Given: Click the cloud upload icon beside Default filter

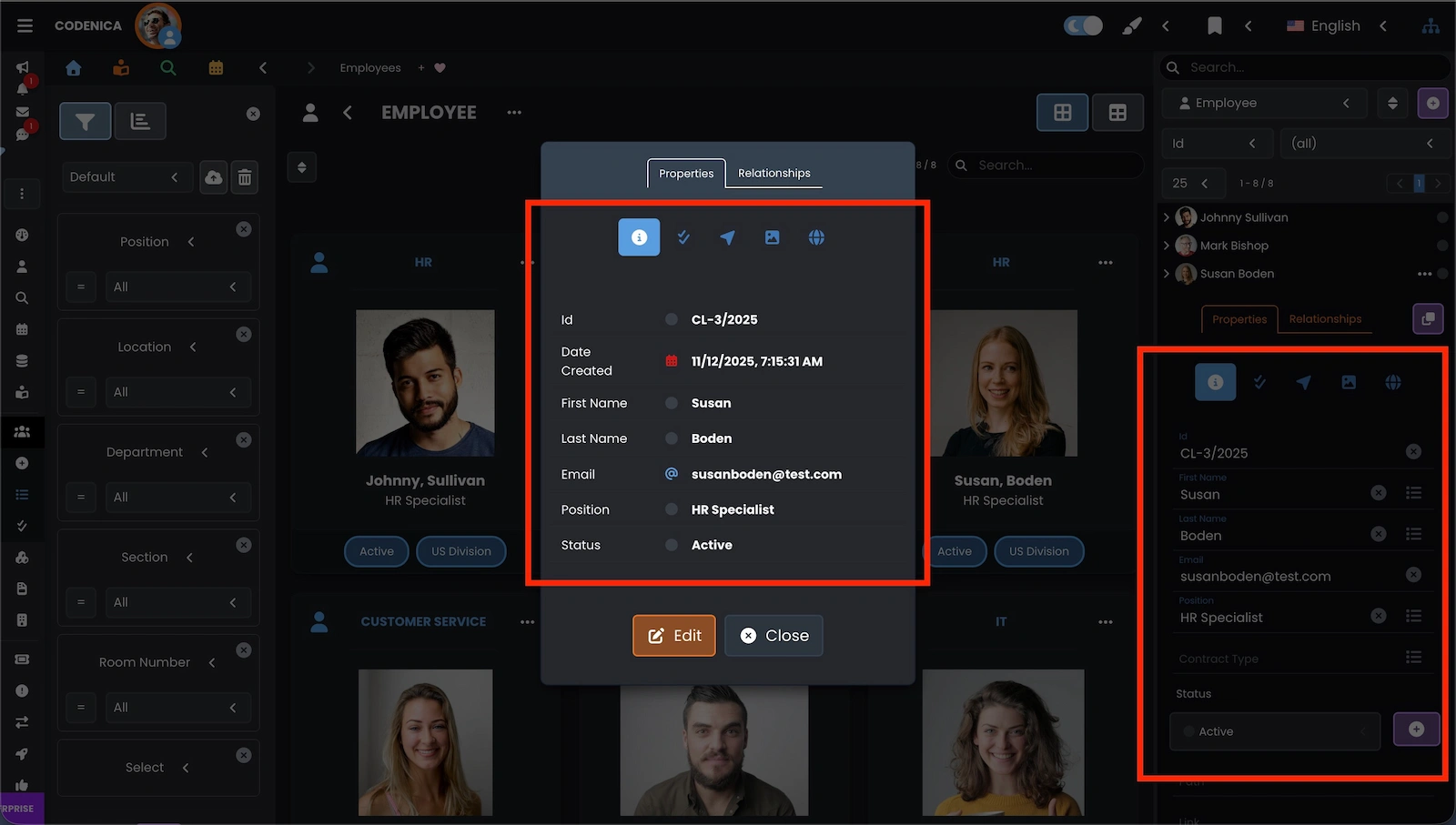Looking at the screenshot, I should (213, 176).
